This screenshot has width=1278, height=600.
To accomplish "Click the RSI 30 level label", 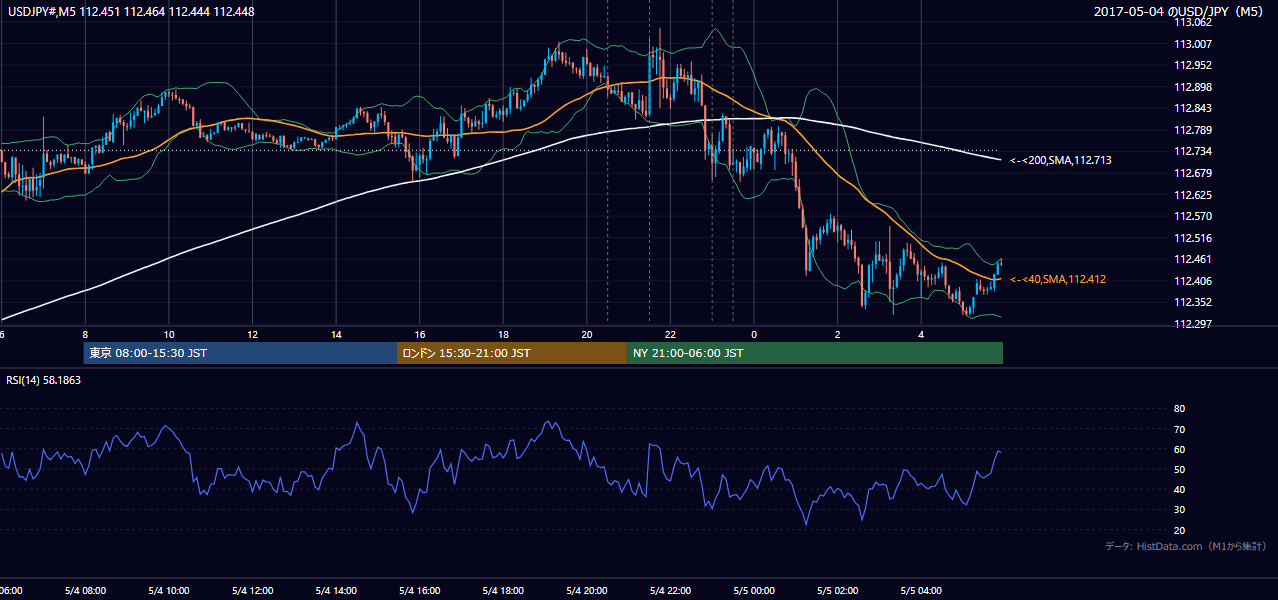I will pos(1179,510).
